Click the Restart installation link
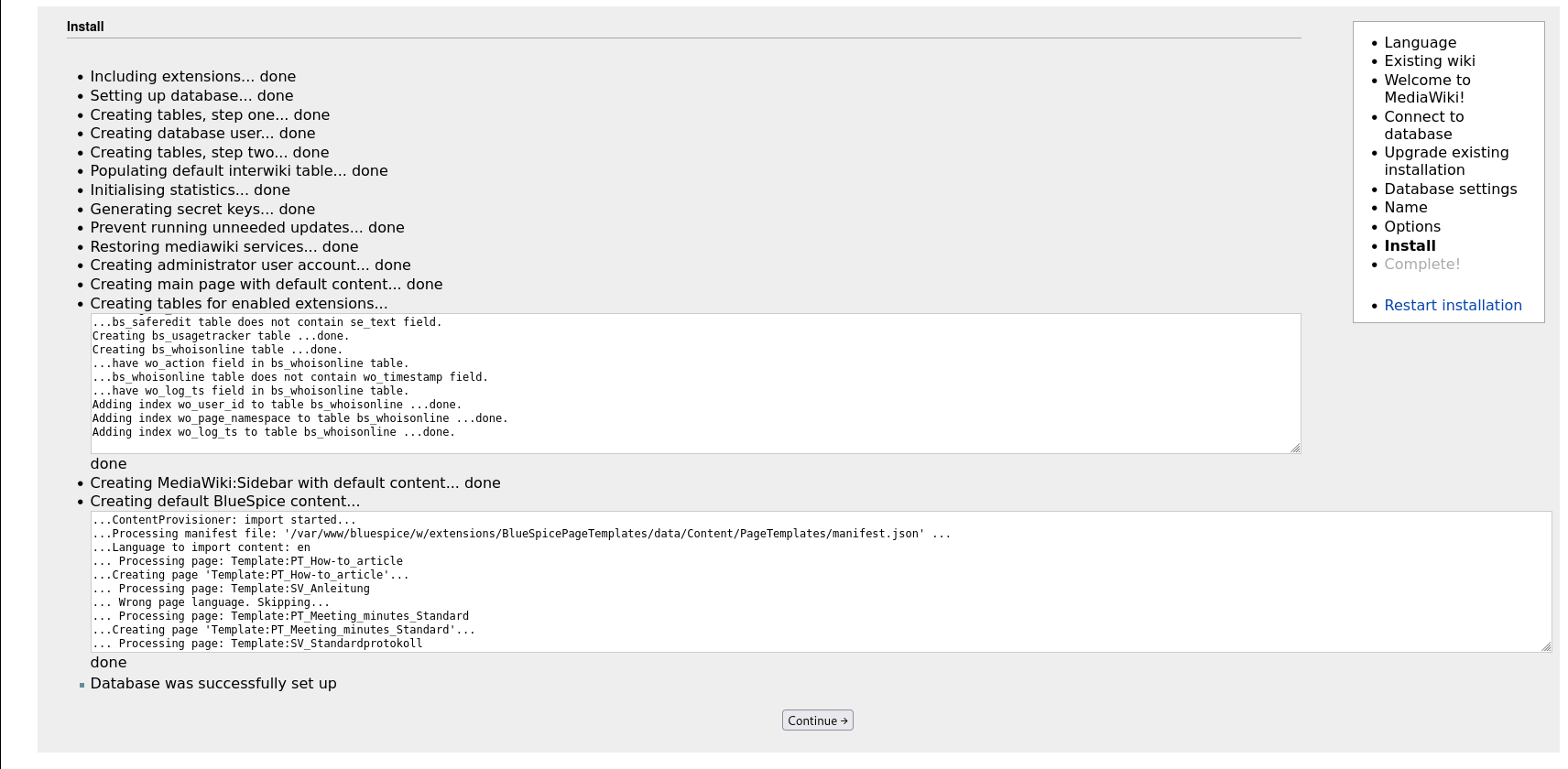The height and width of the screenshot is (769, 1568). pos(1453,306)
